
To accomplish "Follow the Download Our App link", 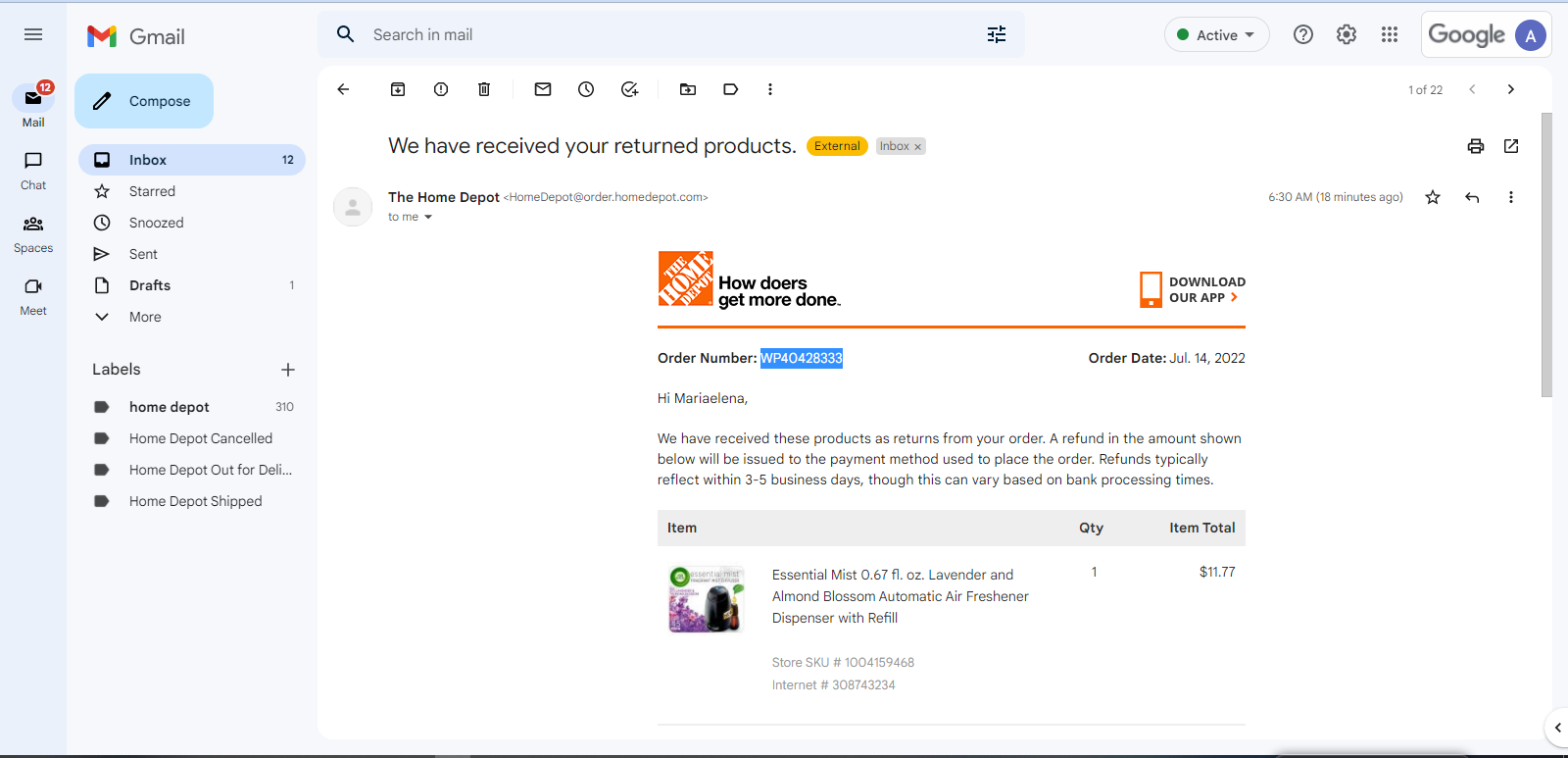I will click(1193, 289).
